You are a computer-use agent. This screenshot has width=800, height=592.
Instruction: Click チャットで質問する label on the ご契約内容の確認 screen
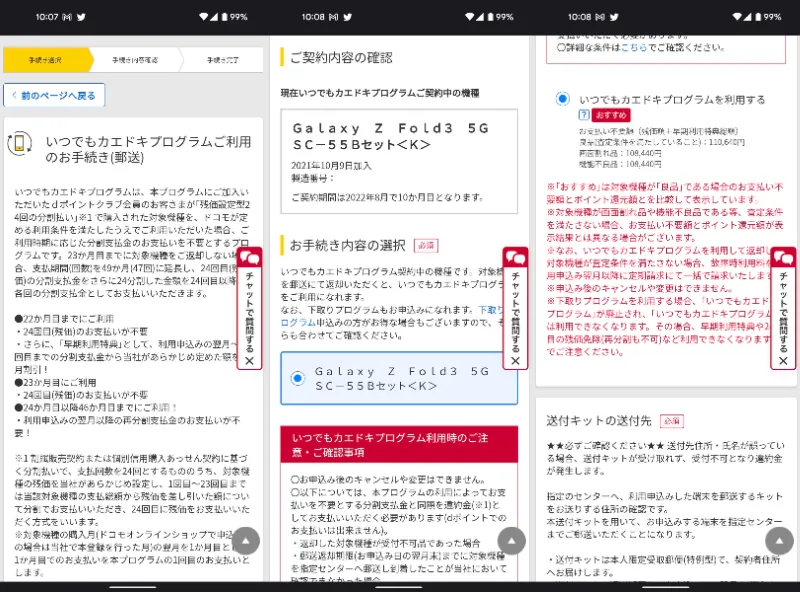coord(515,312)
